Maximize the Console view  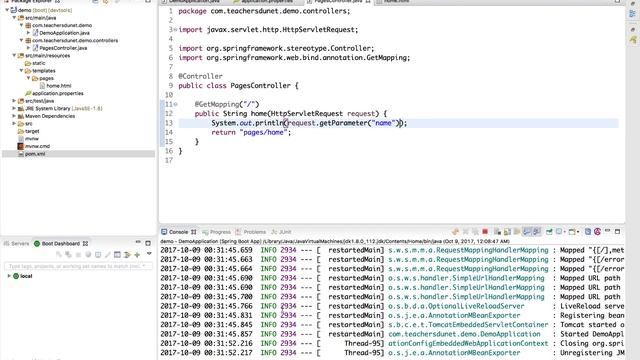pos(618,232)
